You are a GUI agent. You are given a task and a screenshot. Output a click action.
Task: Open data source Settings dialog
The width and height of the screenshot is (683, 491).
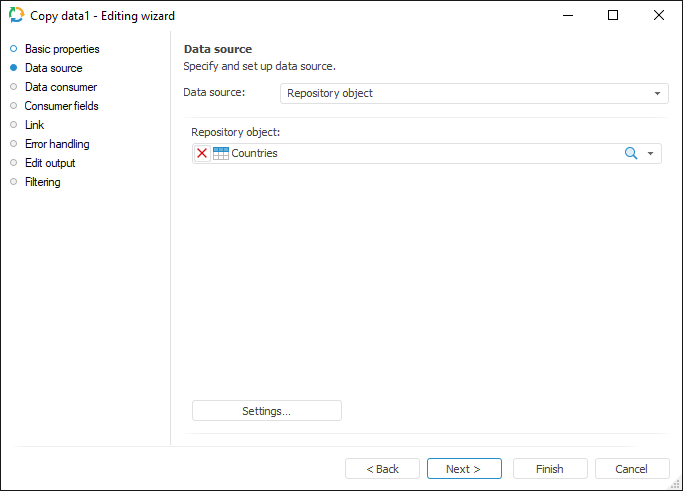[267, 411]
